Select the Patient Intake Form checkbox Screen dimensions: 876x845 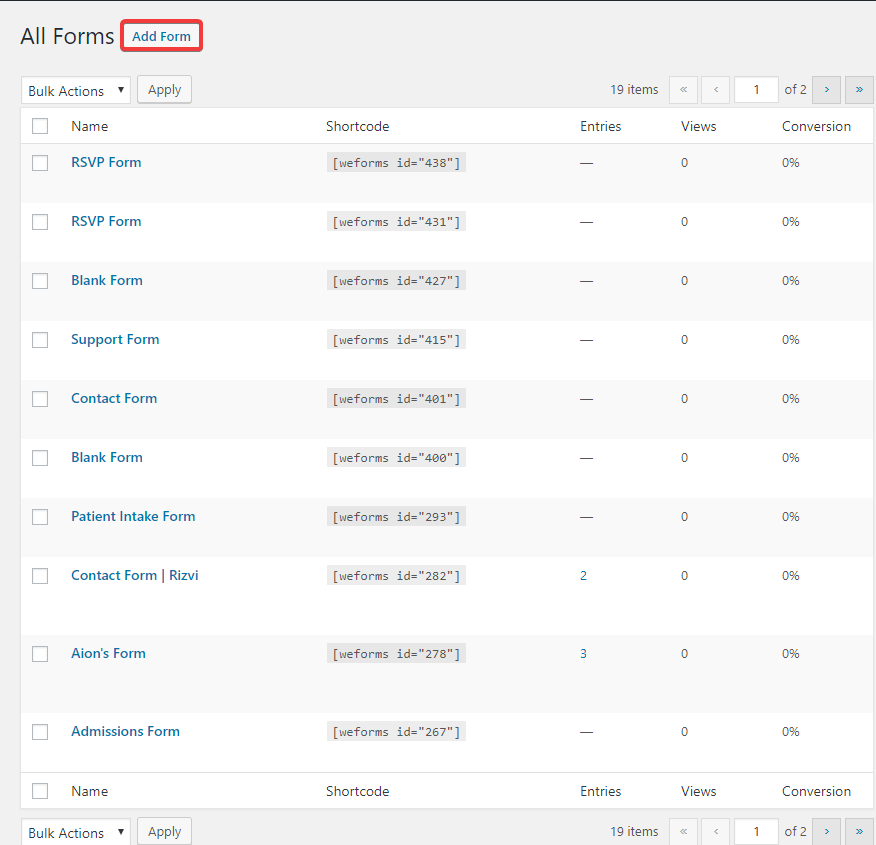pyautogui.click(x=40, y=517)
